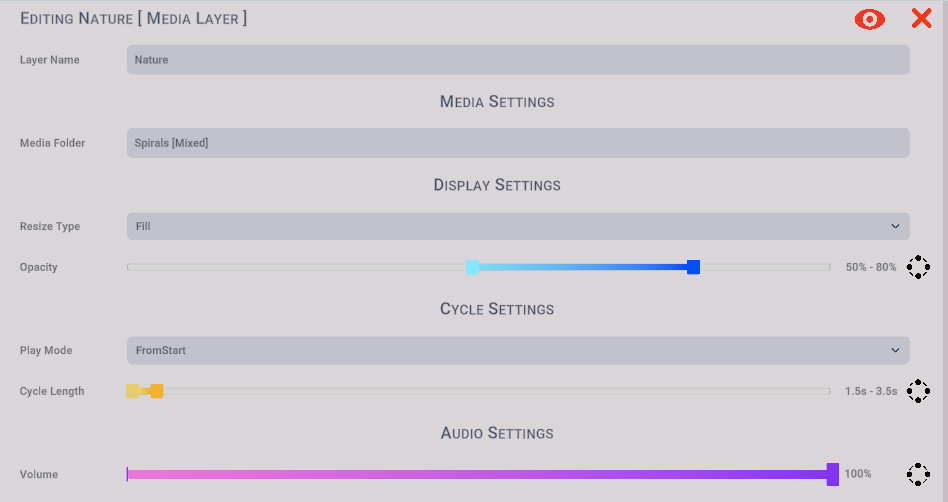
Task: Click the chevron arrow on Play Mode
Action: pyautogui.click(x=895, y=350)
